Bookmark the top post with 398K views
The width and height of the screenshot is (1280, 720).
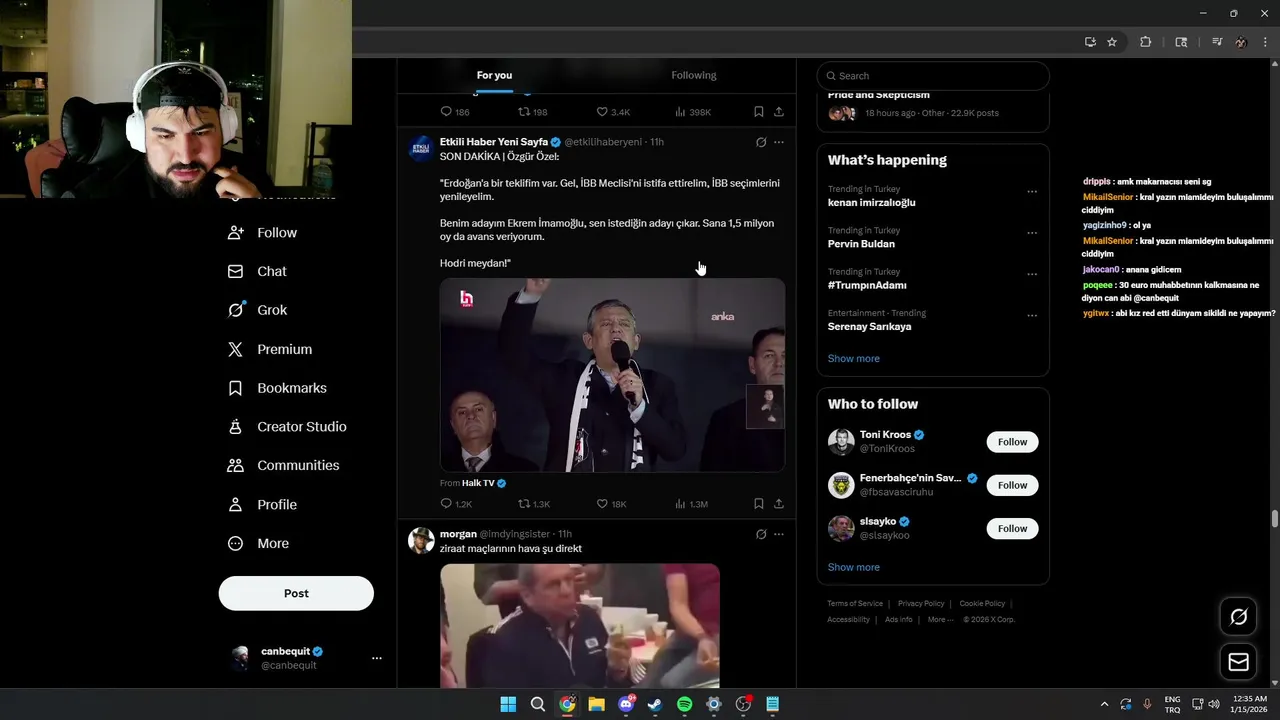click(x=758, y=112)
